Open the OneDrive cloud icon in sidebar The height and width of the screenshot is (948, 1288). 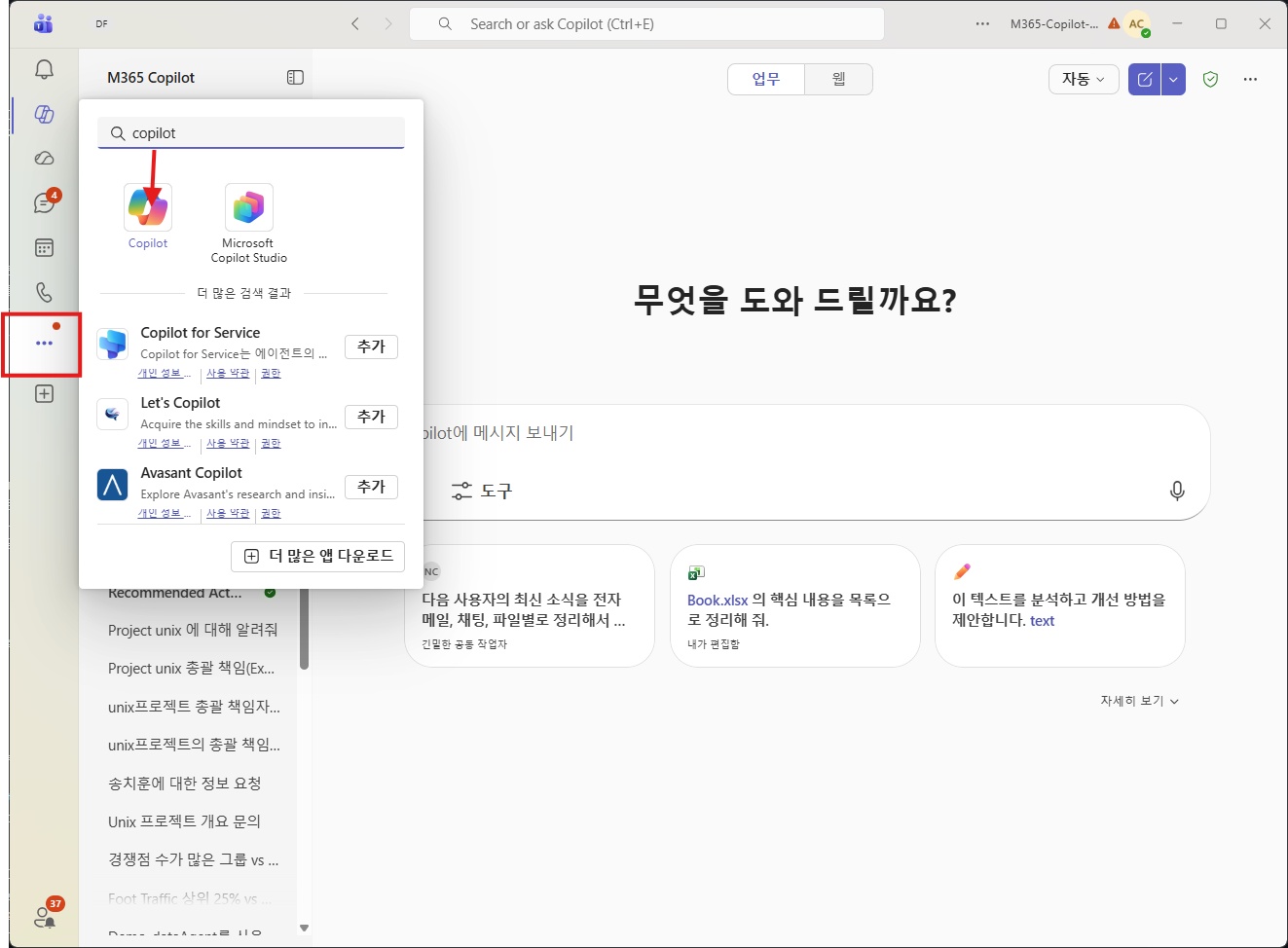[x=44, y=158]
